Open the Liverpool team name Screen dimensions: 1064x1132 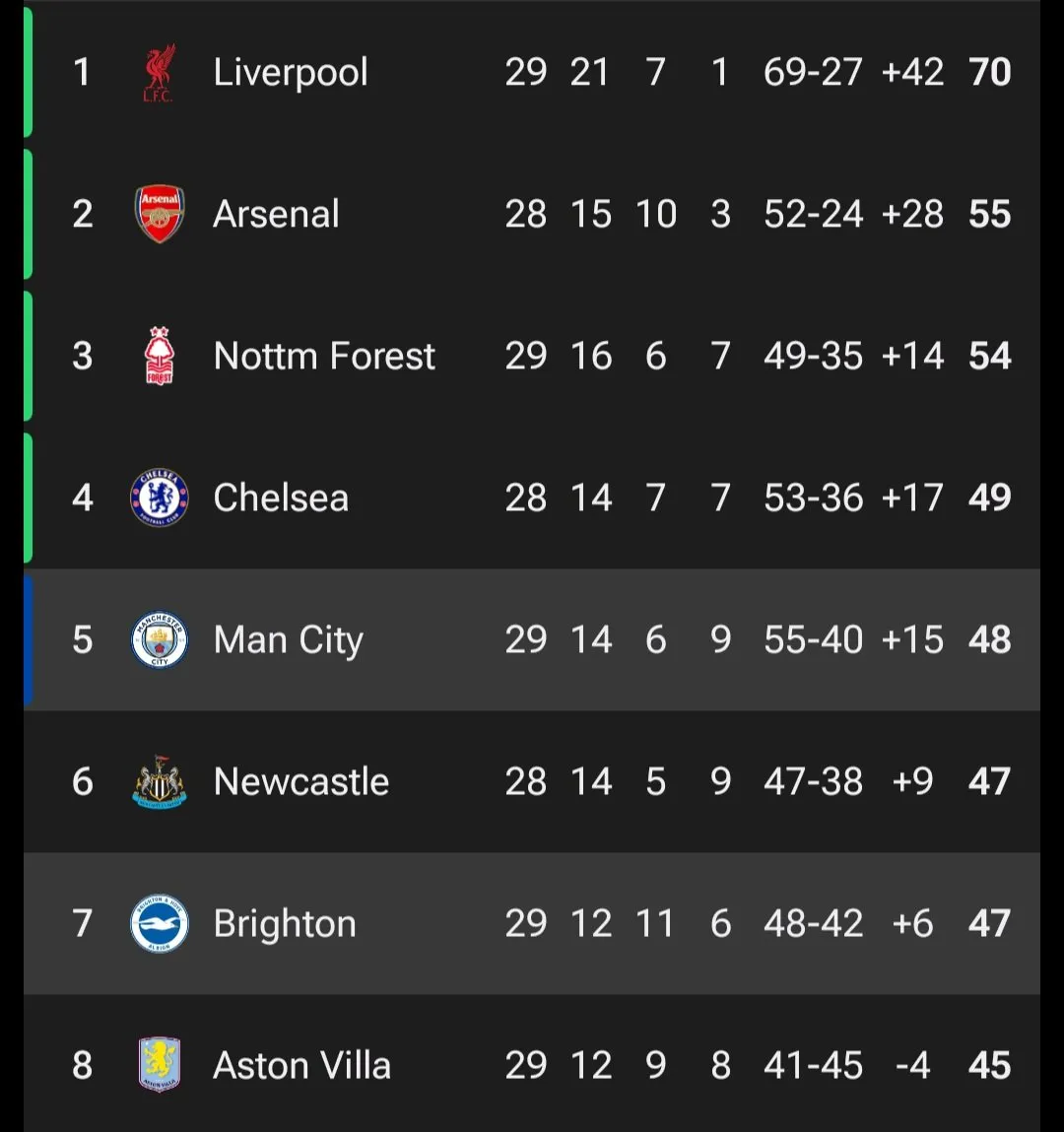coord(291,73)
